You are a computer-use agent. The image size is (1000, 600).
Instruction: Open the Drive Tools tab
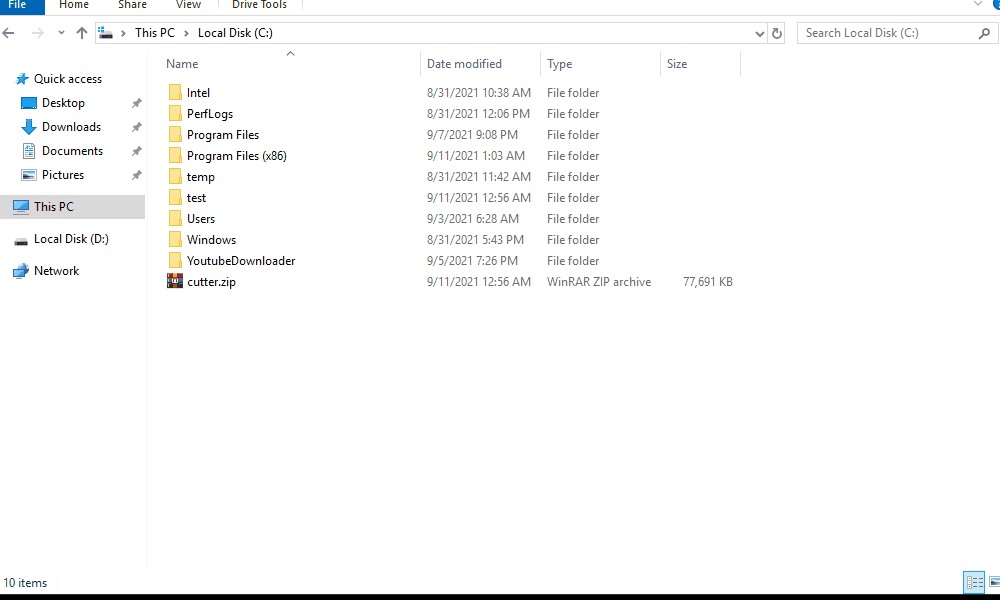click(x=260, y=5)
